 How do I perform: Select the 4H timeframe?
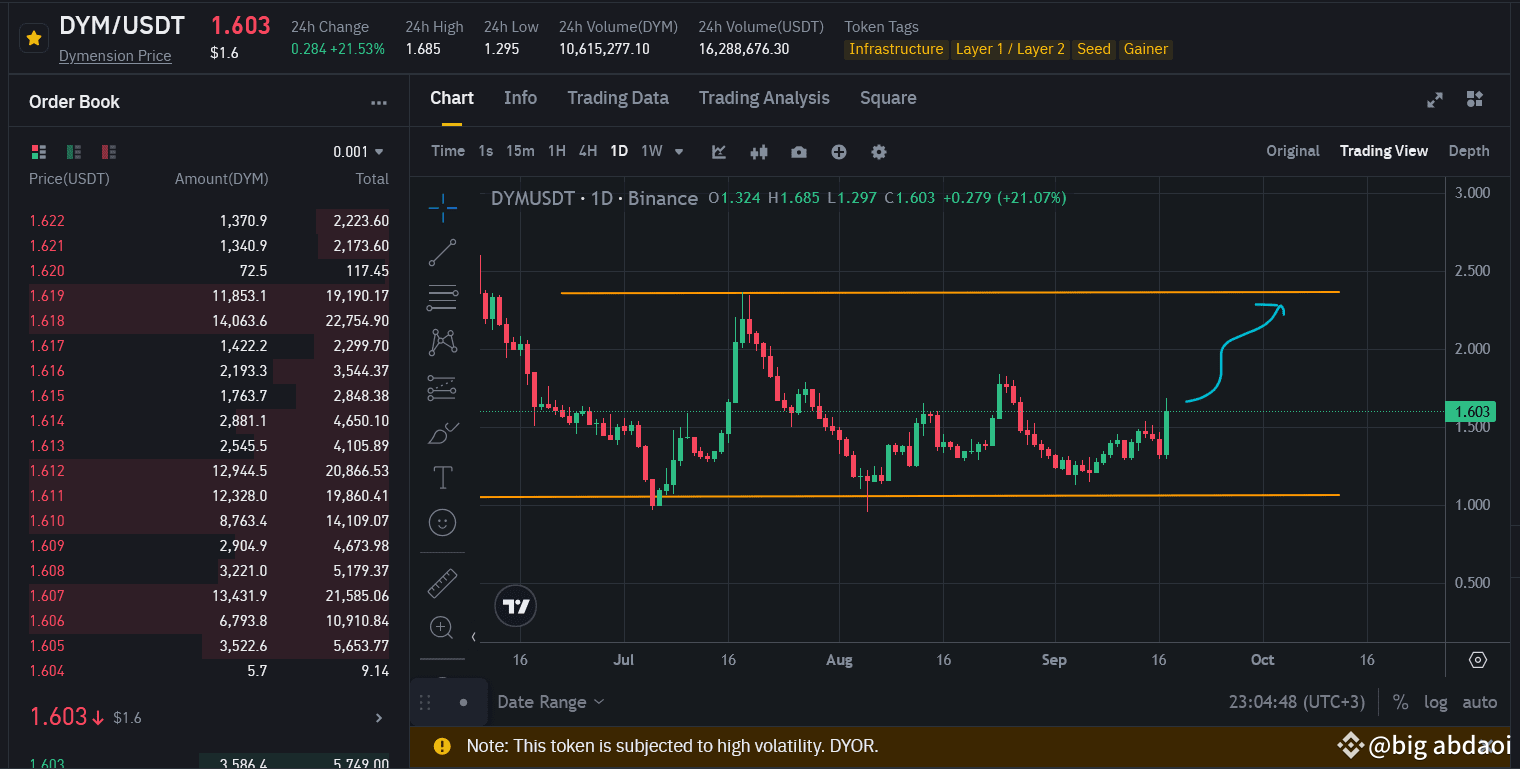click(588, 150)
